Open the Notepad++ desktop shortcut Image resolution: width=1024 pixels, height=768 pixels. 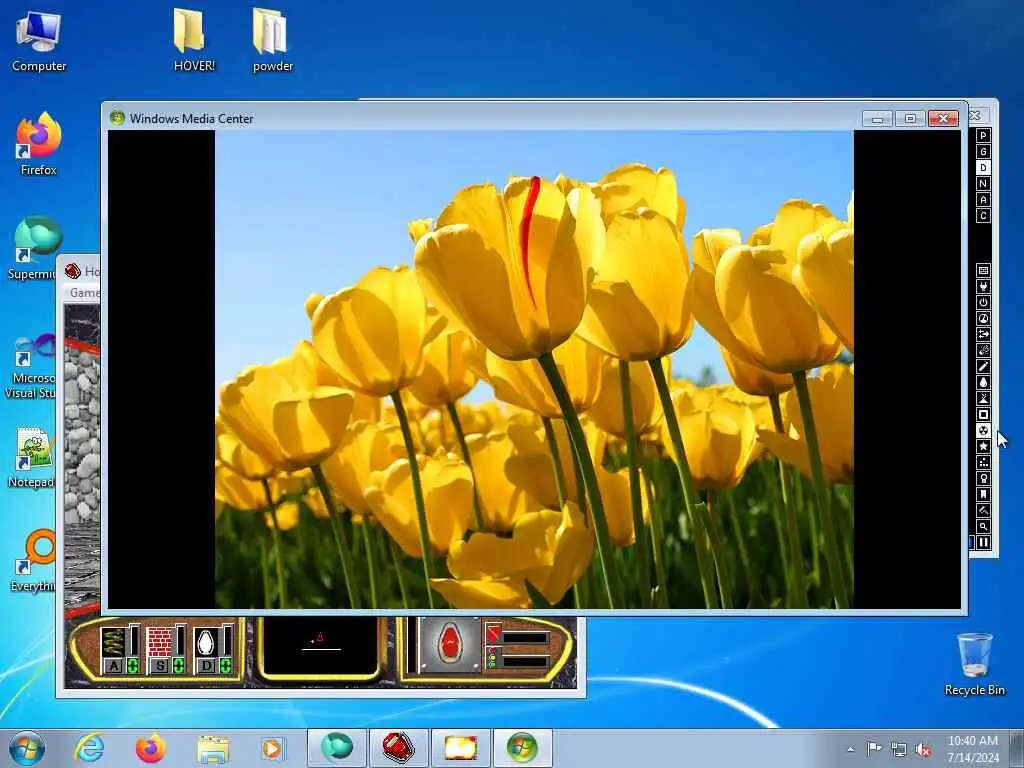[x=32, y=457]
